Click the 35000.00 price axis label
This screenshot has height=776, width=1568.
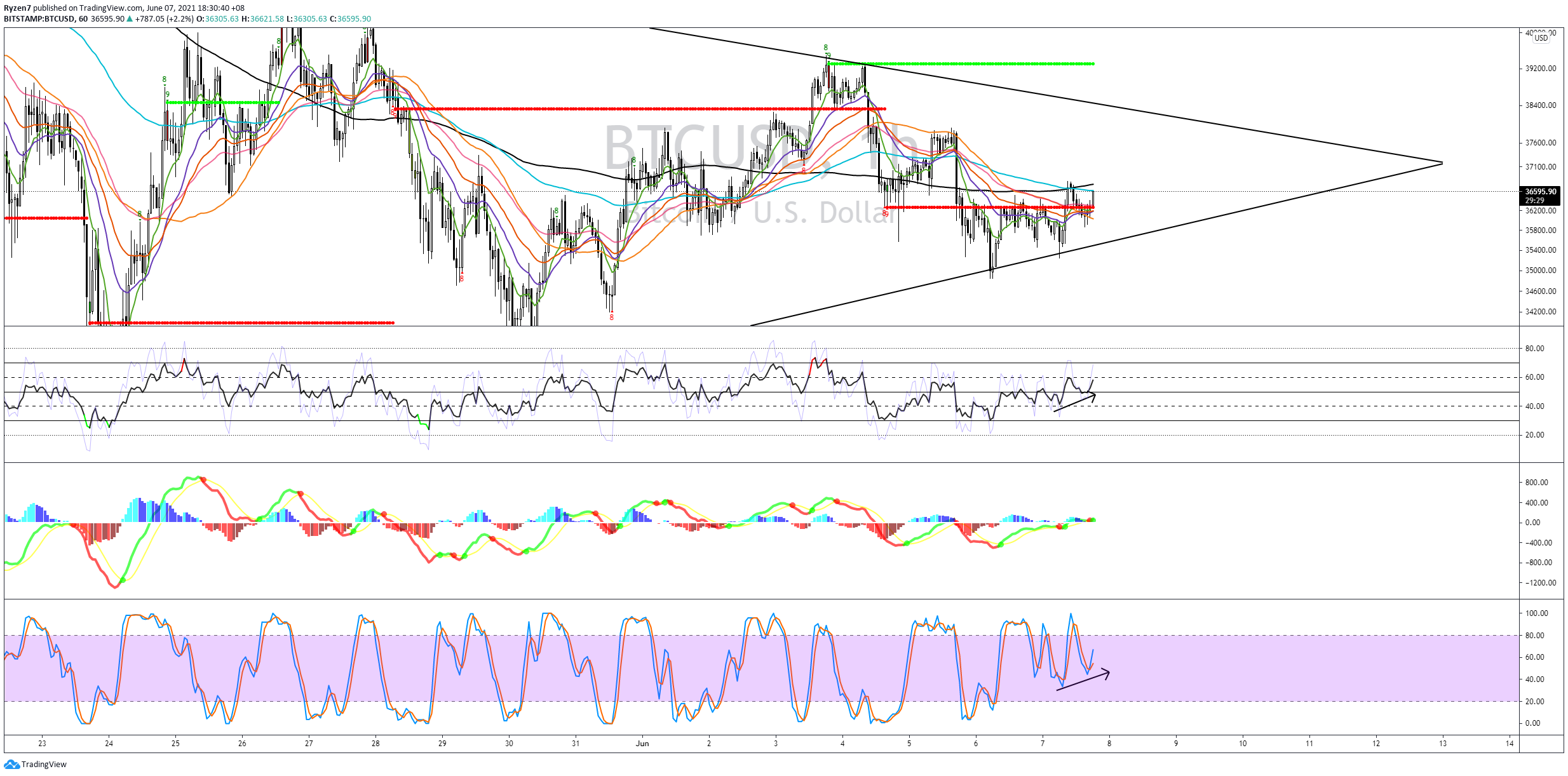1541,271
